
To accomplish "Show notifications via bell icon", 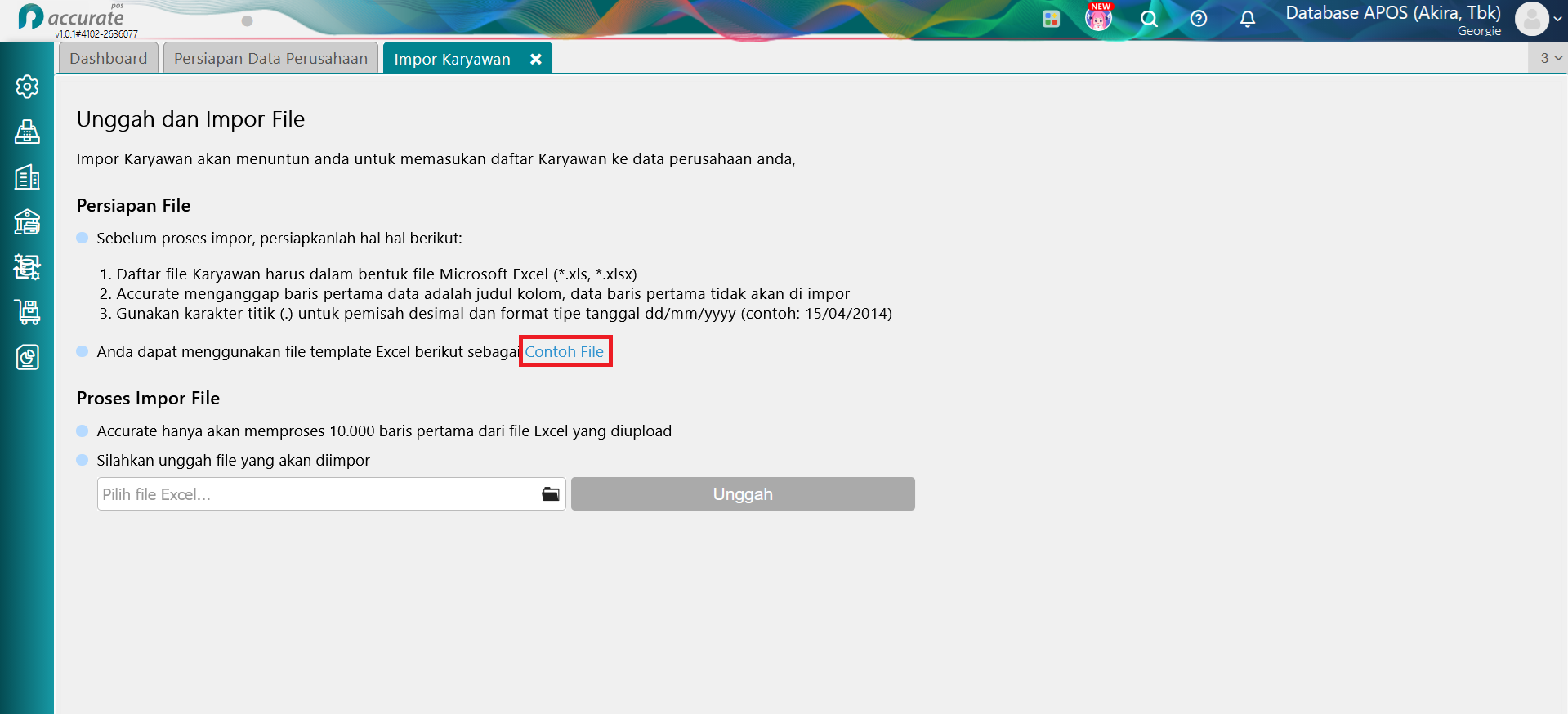I will tap(1248, 19).
